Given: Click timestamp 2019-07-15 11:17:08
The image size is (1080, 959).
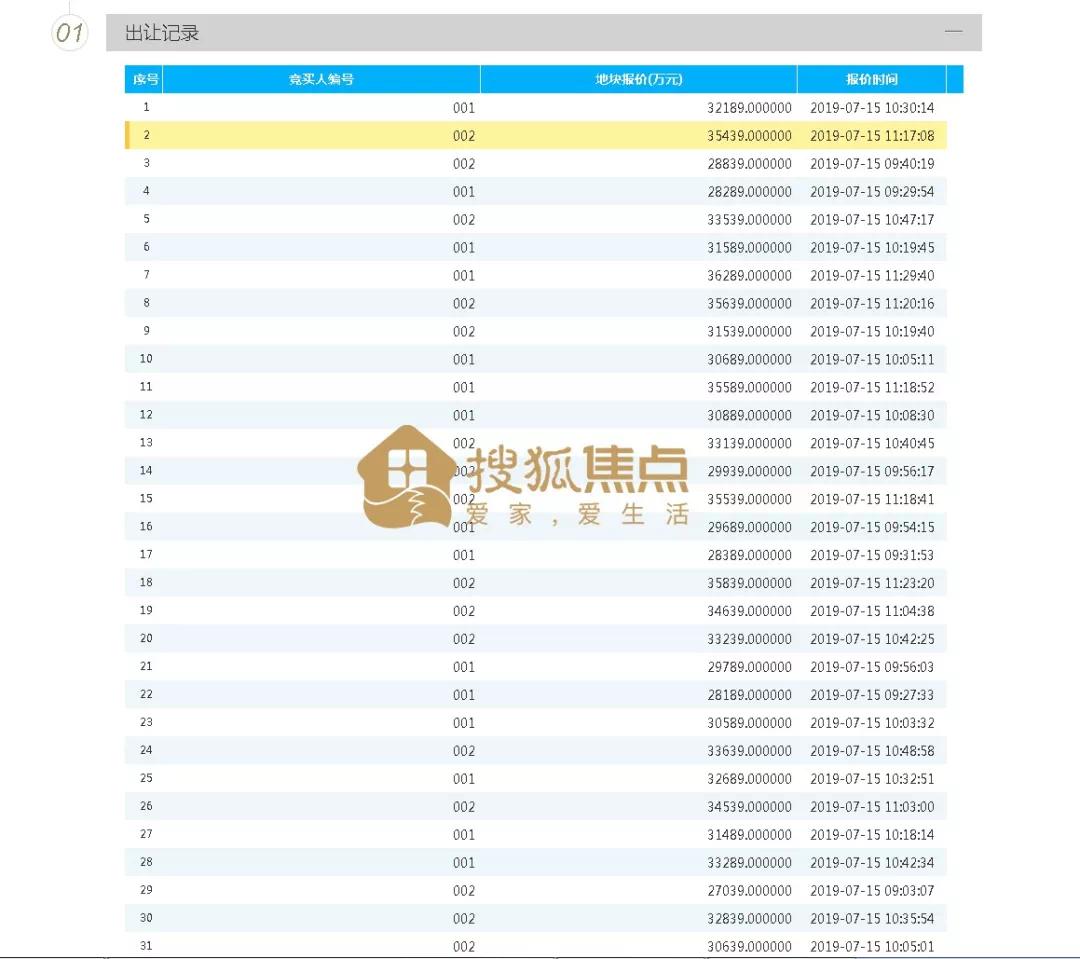Looking at the screenshot, I should (x=874, y=135).
